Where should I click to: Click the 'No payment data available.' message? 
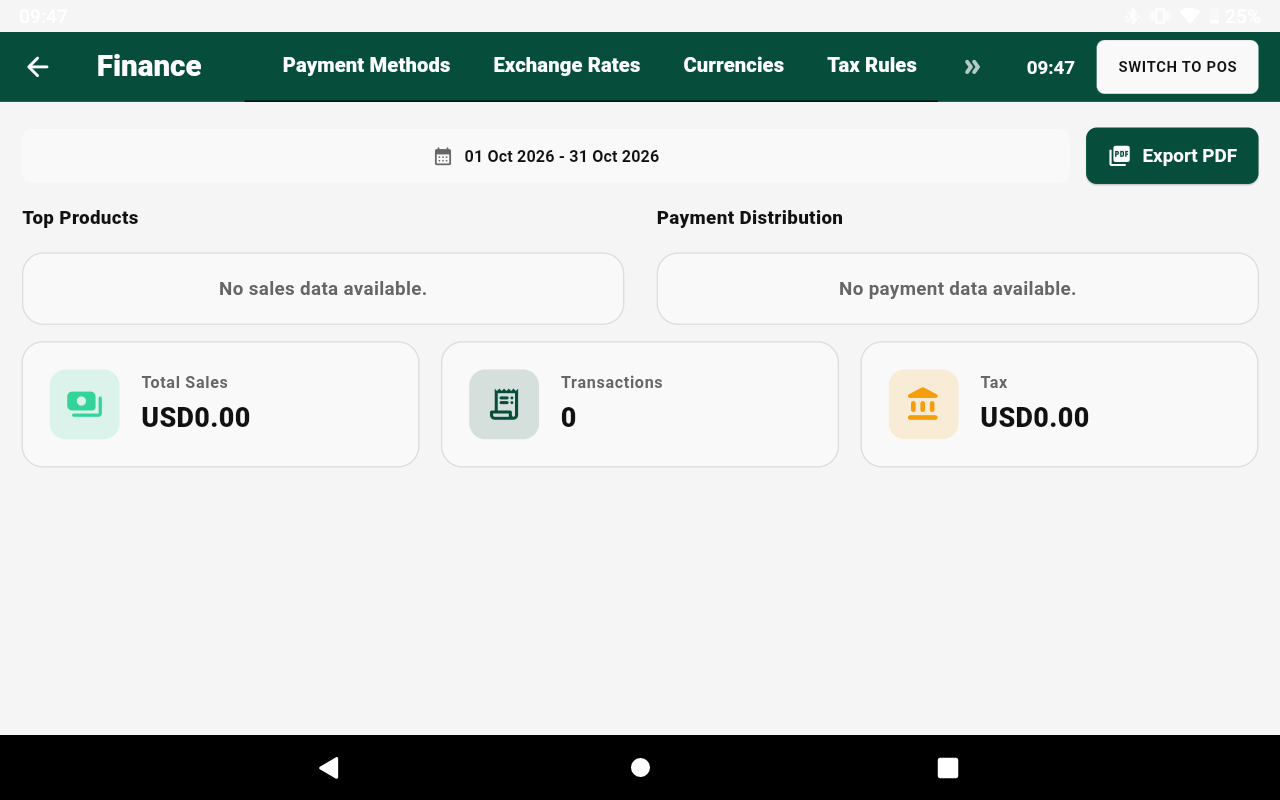[957, 289]
